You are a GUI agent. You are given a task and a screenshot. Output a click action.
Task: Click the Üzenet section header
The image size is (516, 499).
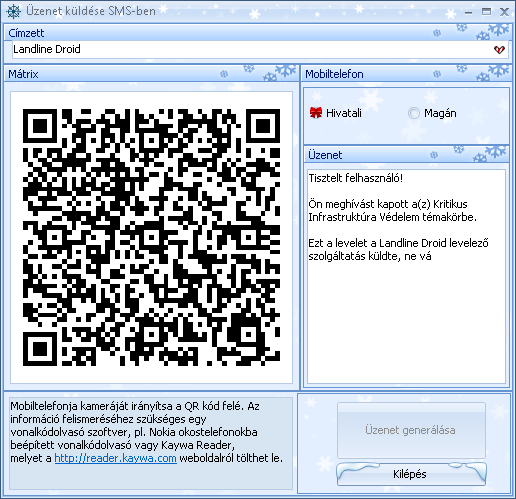tap(406, 155)
